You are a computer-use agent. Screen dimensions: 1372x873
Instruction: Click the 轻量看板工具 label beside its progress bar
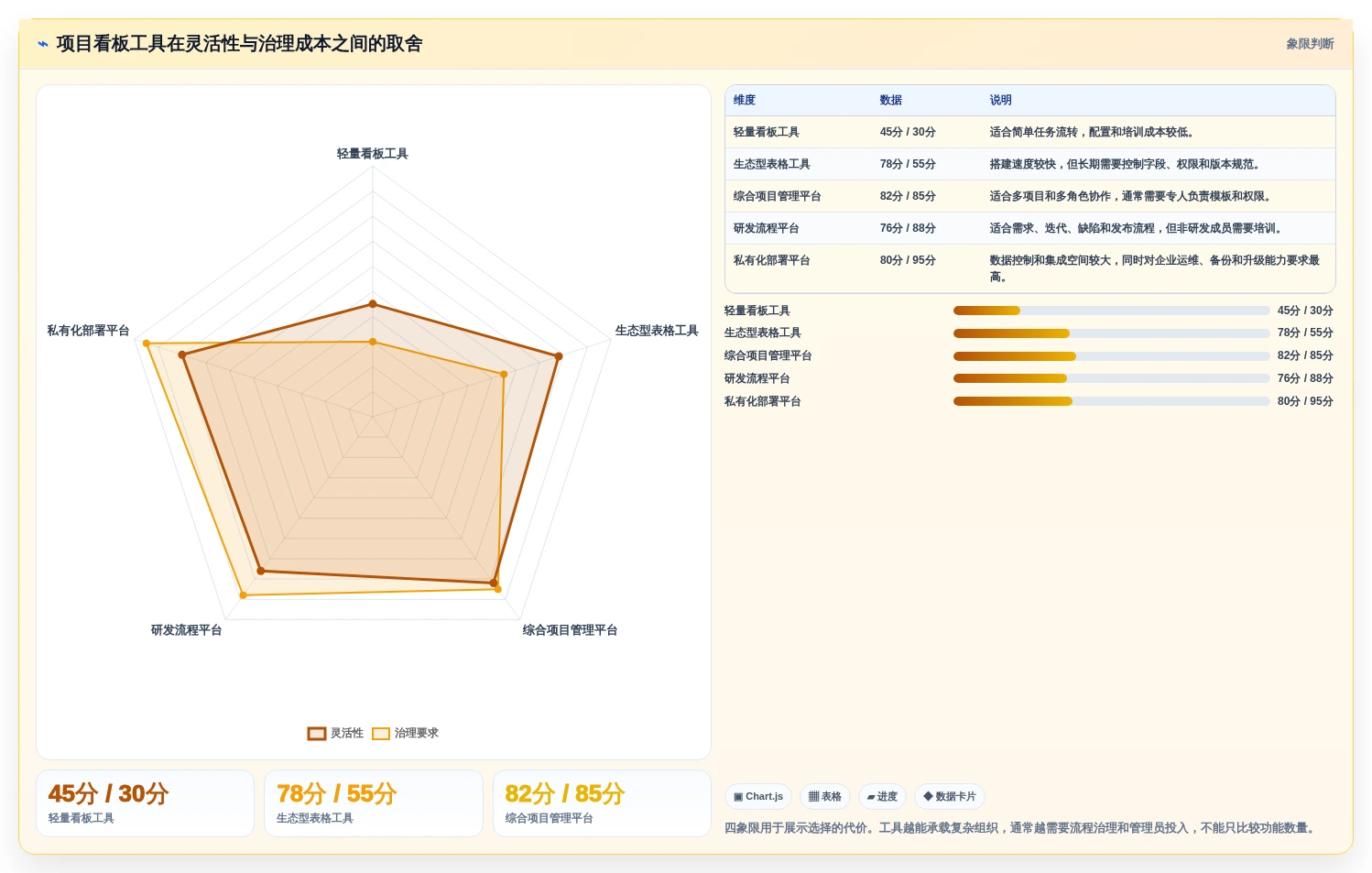click(x=757, y=311)
